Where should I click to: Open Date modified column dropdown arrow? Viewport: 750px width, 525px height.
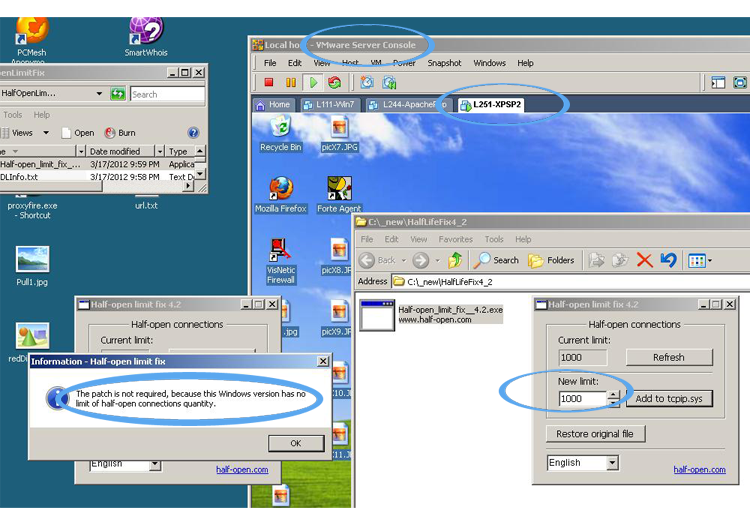(160, 151)
